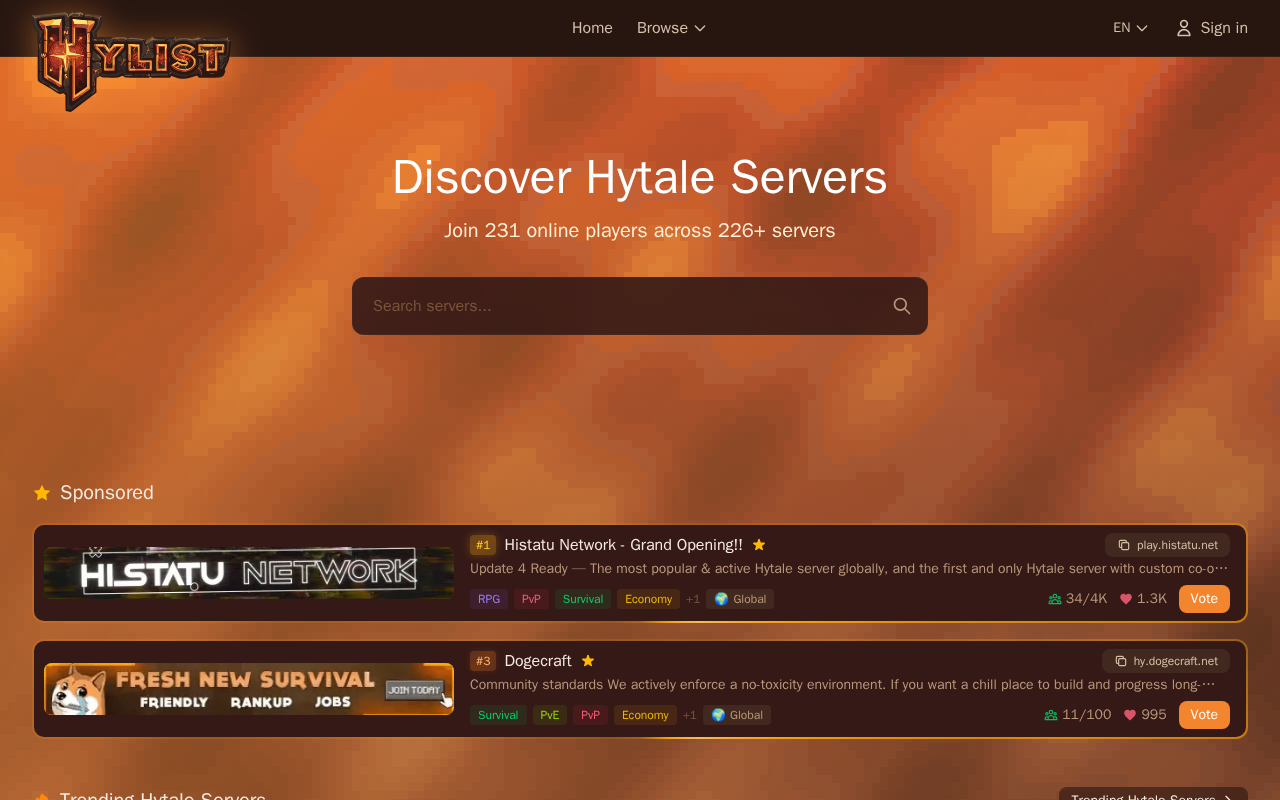Vote for the Dogecraft server
The image size is (1280, 800).
1204,715
